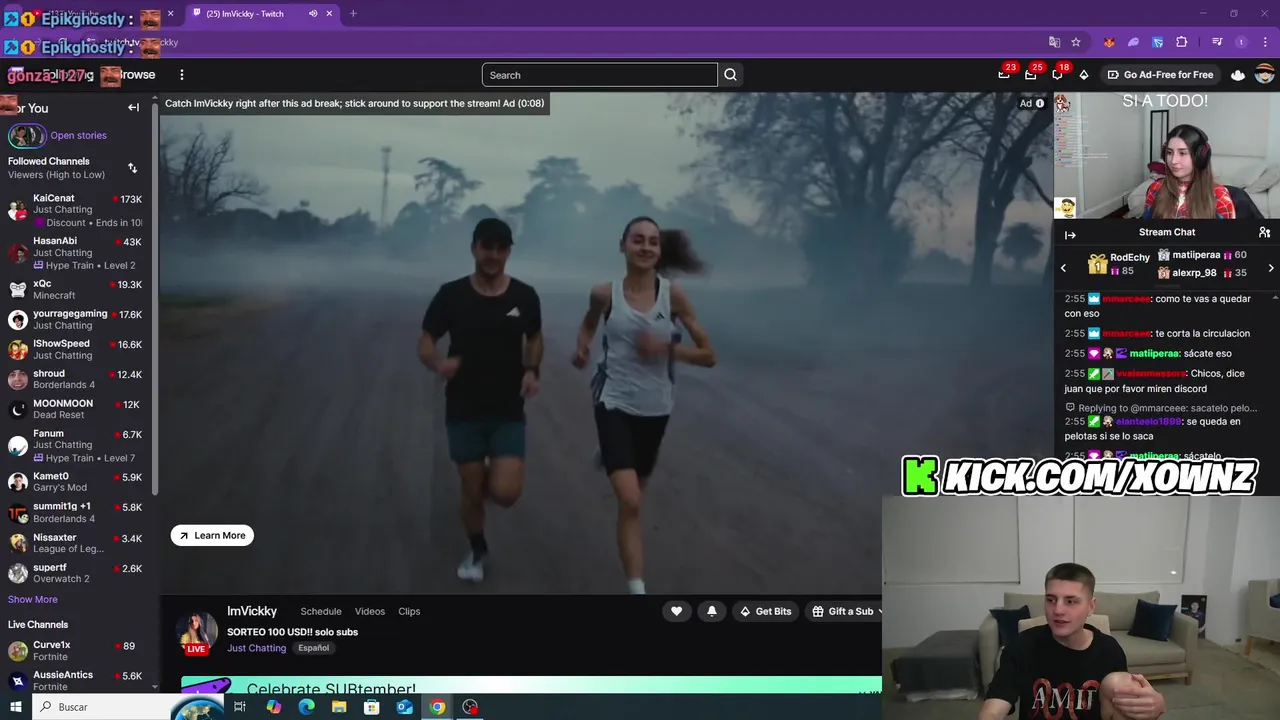Screen dimensions: 1280x720
Task: Open the Clips tab of ImVickky
Action: point(409,611)
